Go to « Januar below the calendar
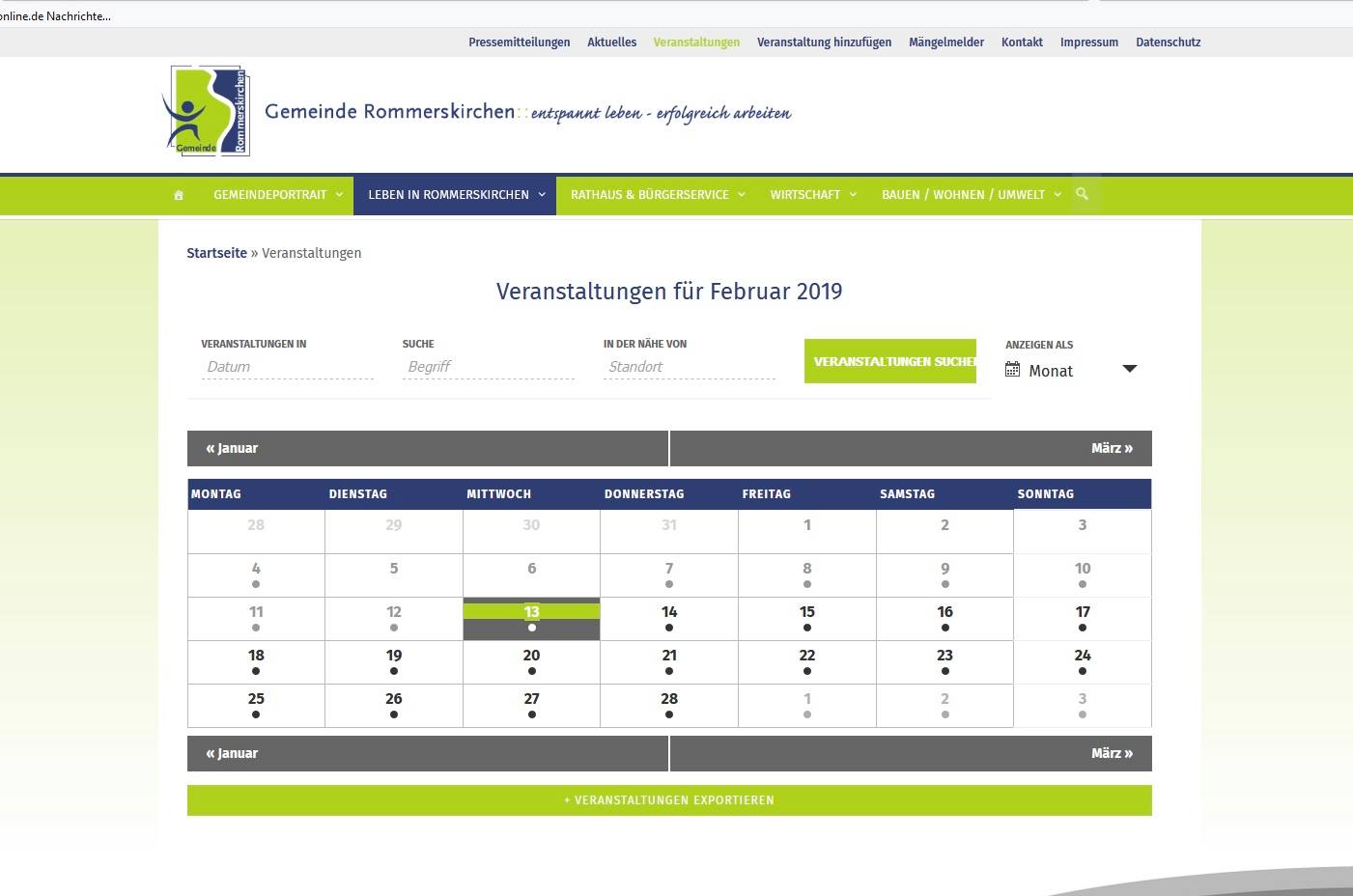The image size is (1353, 896). pyautogui.click(x=232, y=753)
